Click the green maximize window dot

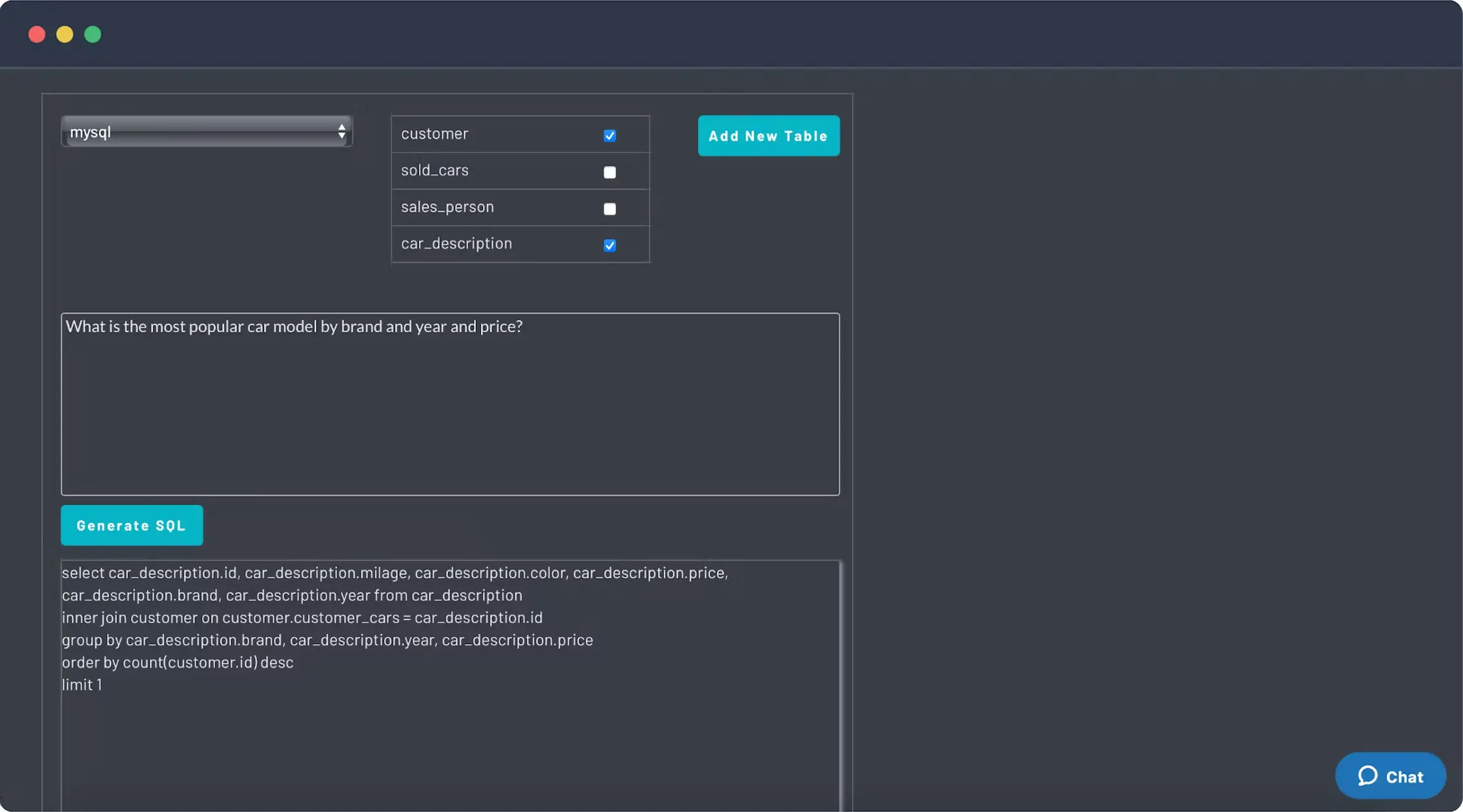[x=93, y=34]
